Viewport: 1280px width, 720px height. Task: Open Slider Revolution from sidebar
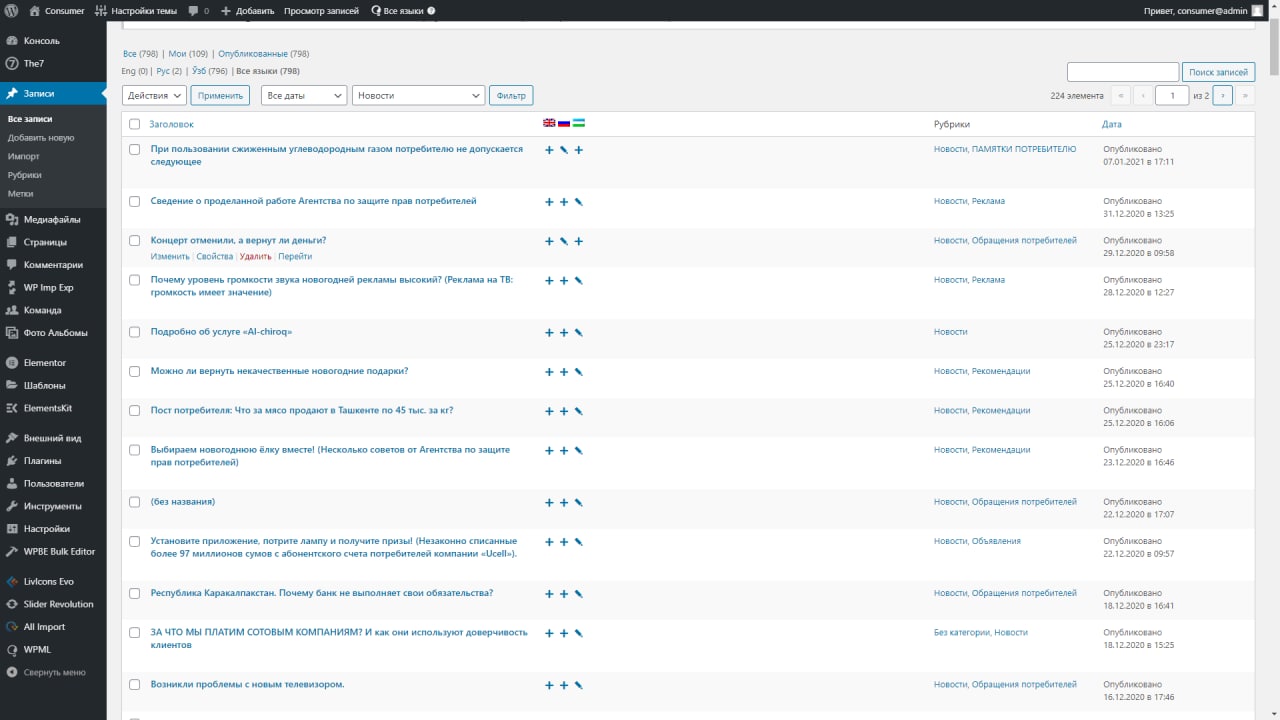(x=53, y=604)
